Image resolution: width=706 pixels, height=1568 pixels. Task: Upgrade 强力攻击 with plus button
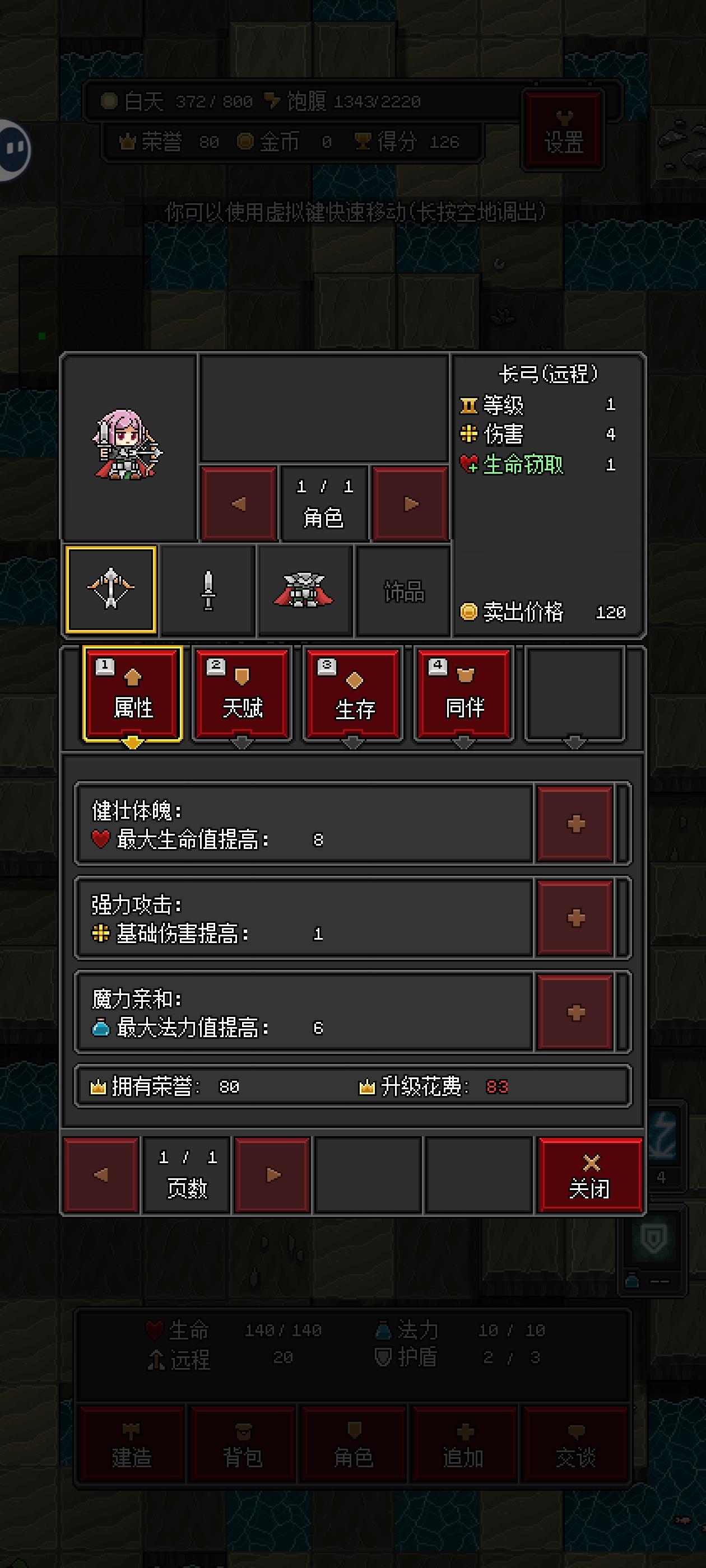point(575,917)
